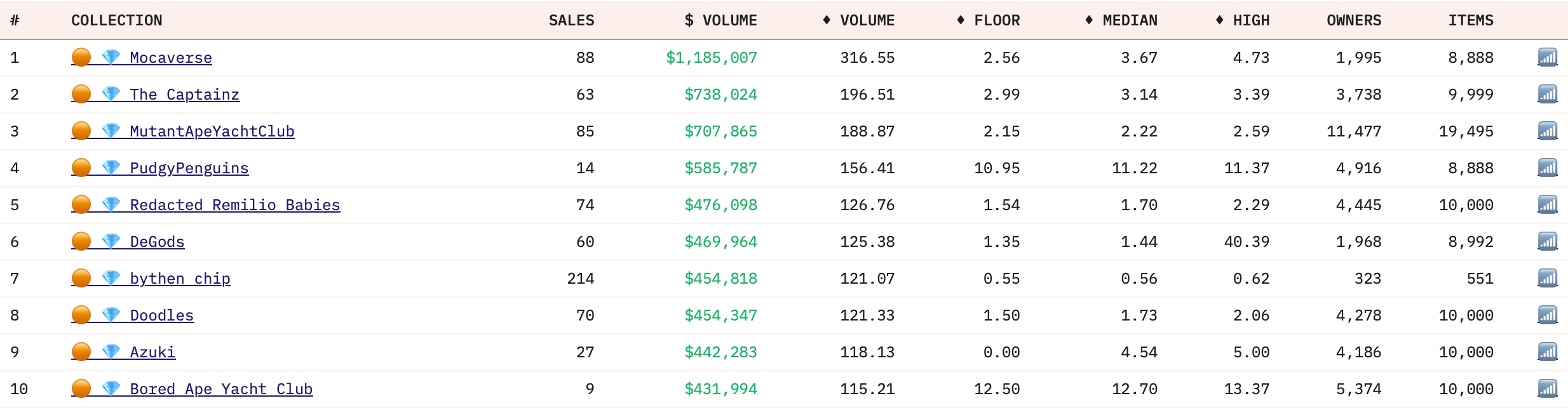This screenshot has height=410, width=1568.
Task: Open the chart icon for The Captainz
Action: click(x=1547, y=95)
